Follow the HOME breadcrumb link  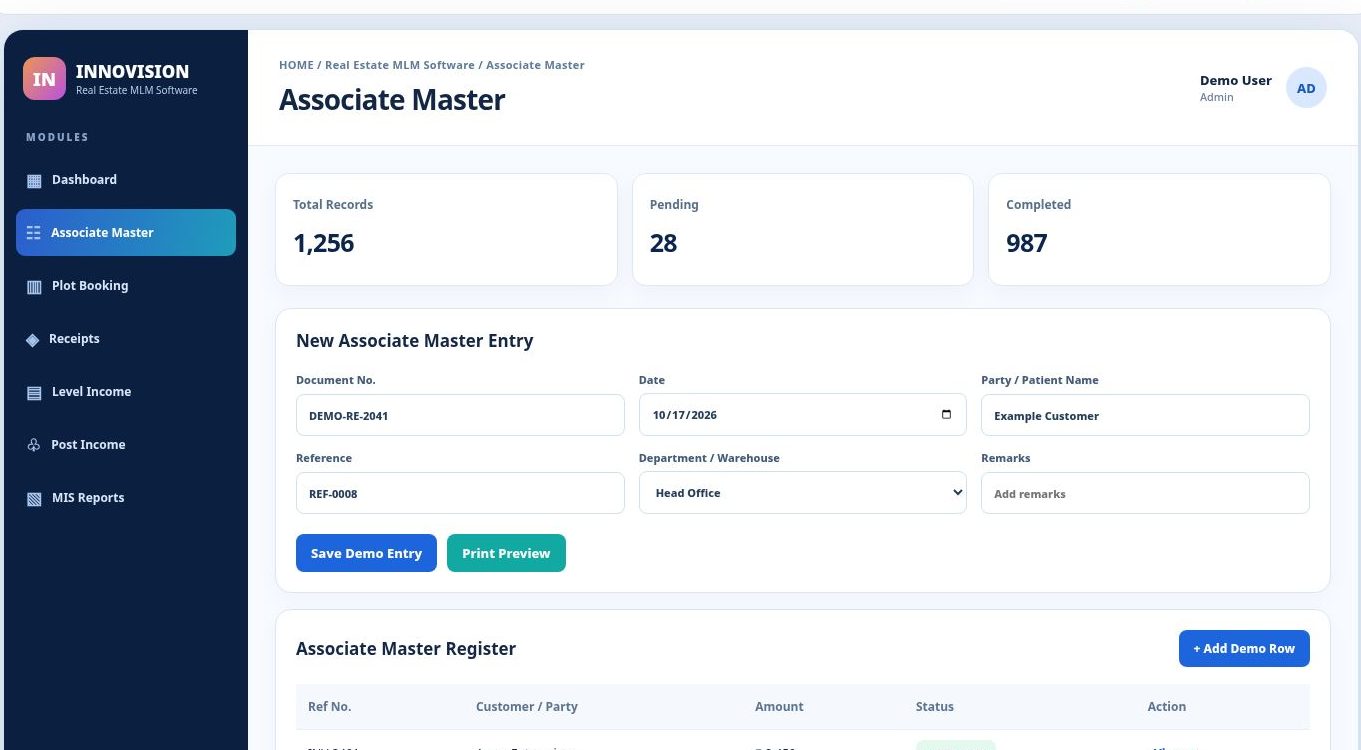(296, 65)
